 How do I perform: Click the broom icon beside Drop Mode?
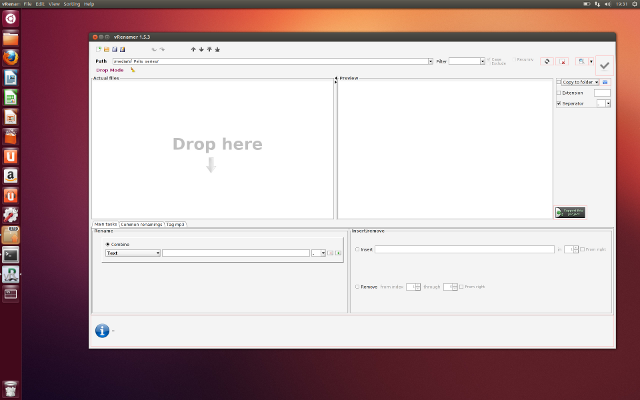coord(133,70)
